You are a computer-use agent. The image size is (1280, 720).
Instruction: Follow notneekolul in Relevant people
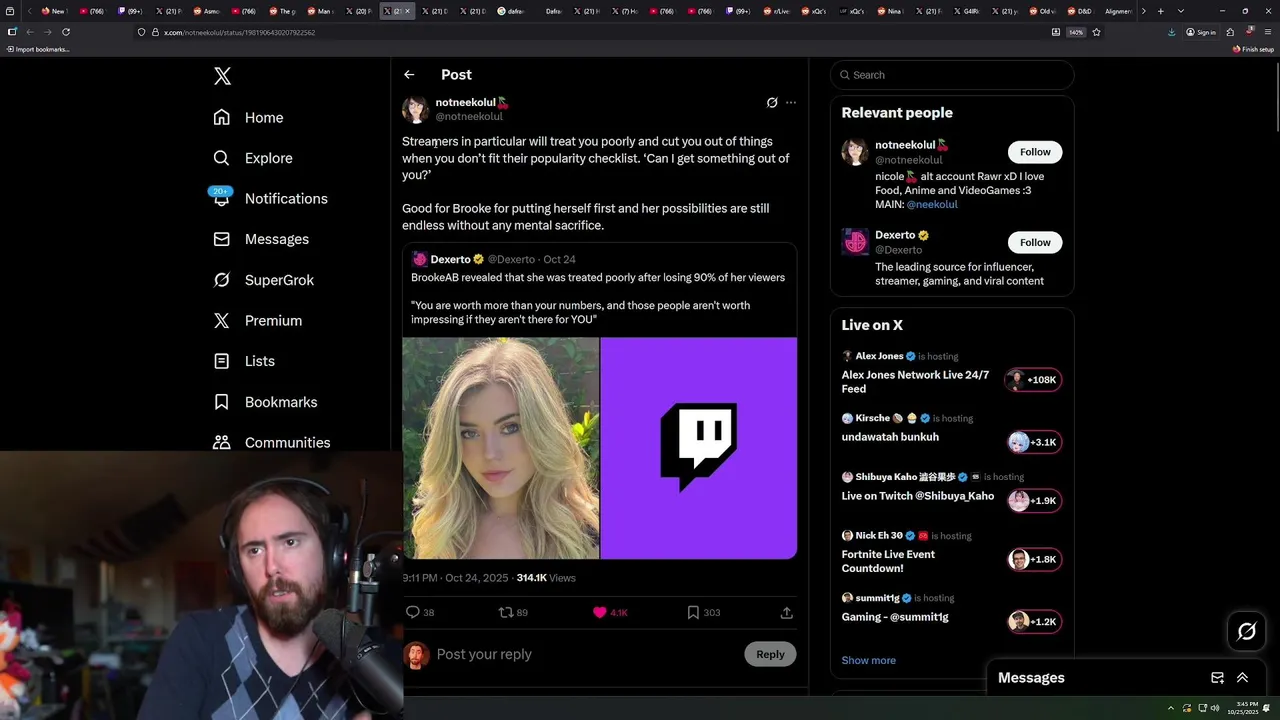coord(1035,152)
